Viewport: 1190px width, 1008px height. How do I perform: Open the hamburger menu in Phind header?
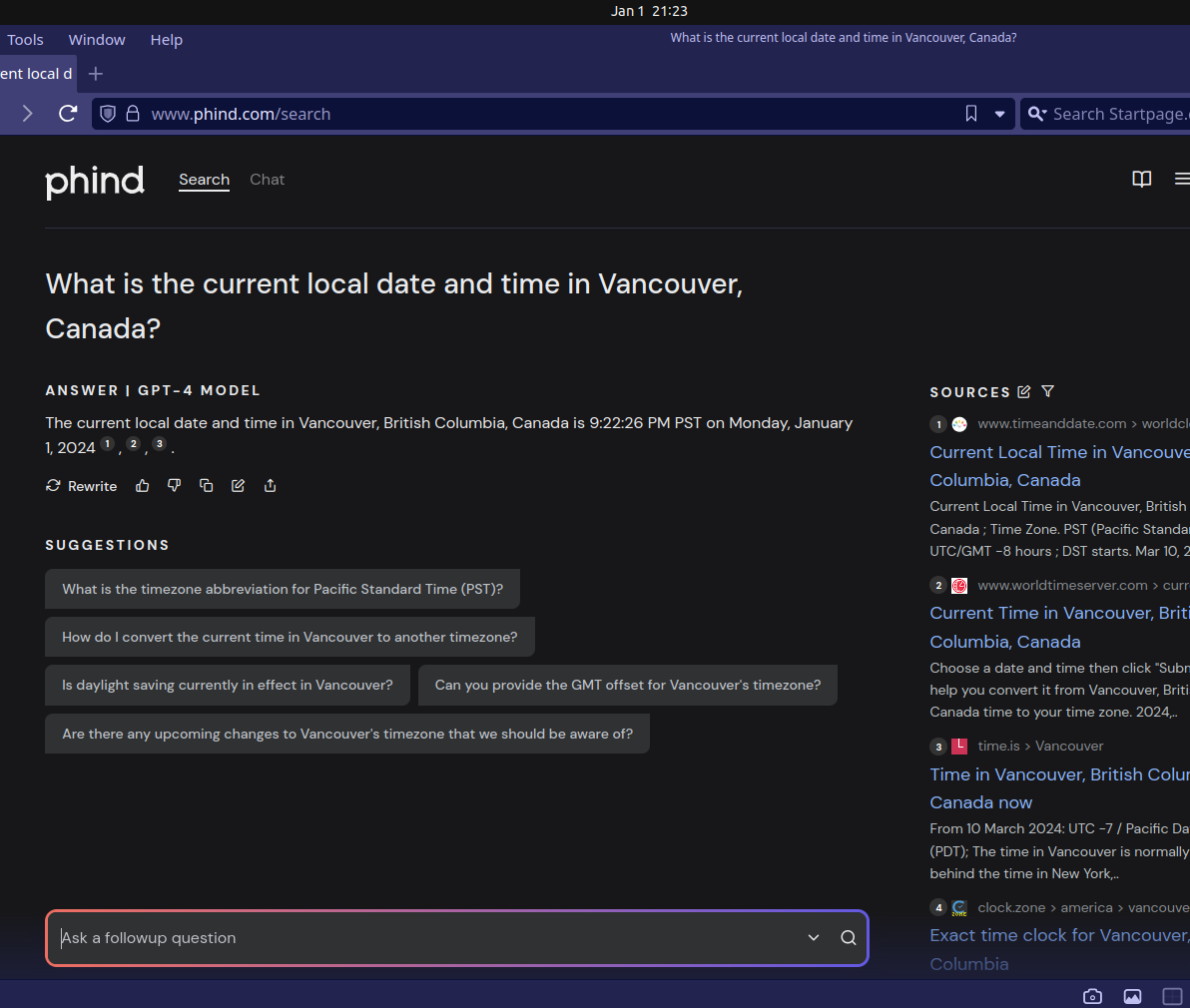click(x=1182, y=179)
